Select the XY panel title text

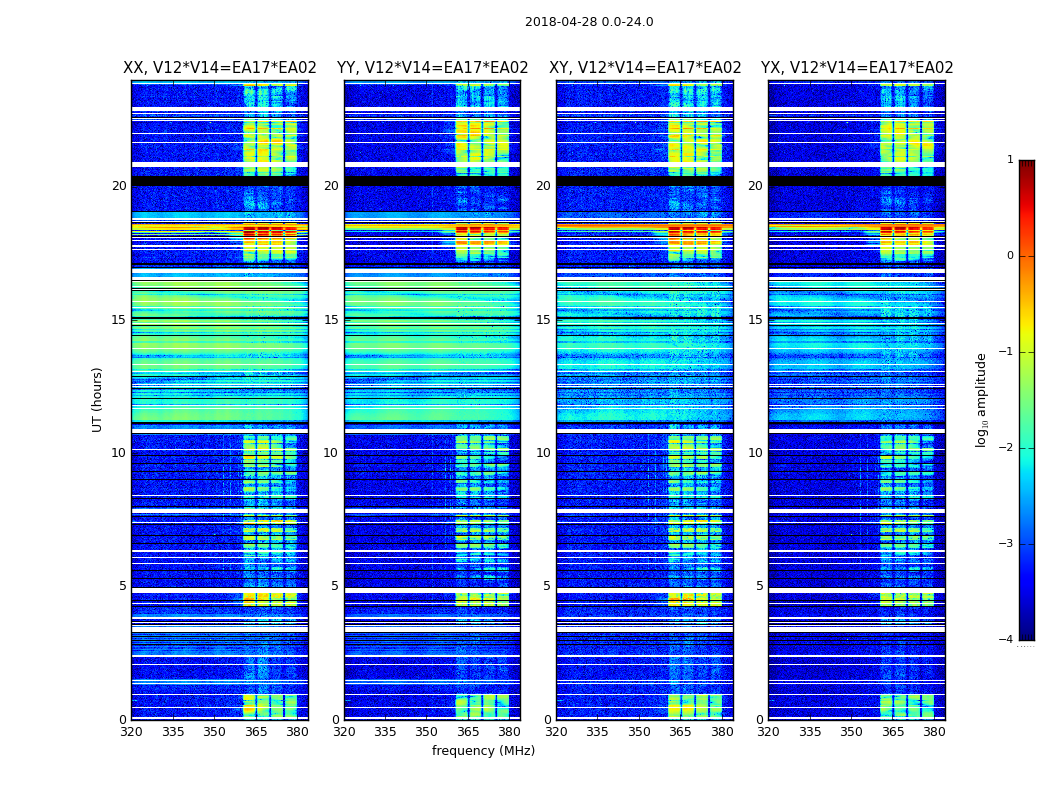click(x=645, y=68)
